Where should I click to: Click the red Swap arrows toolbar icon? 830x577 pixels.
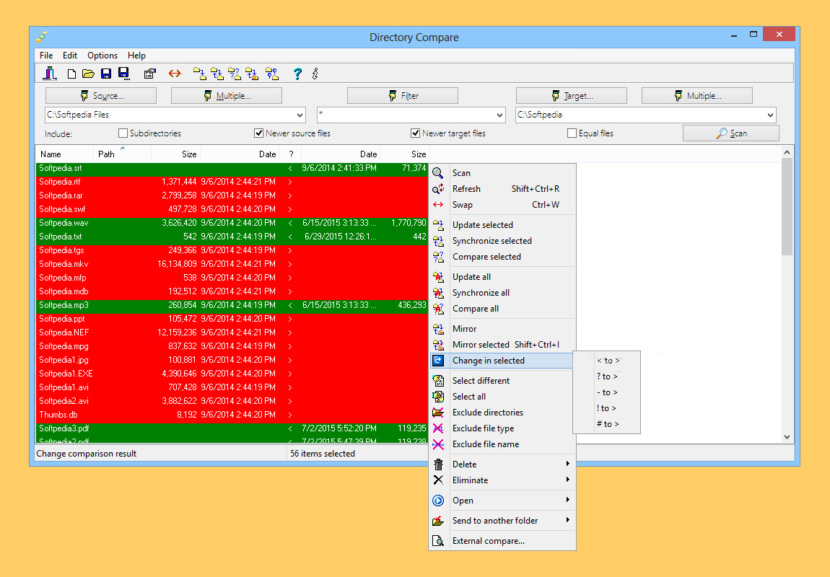click(x=175, y=74)
